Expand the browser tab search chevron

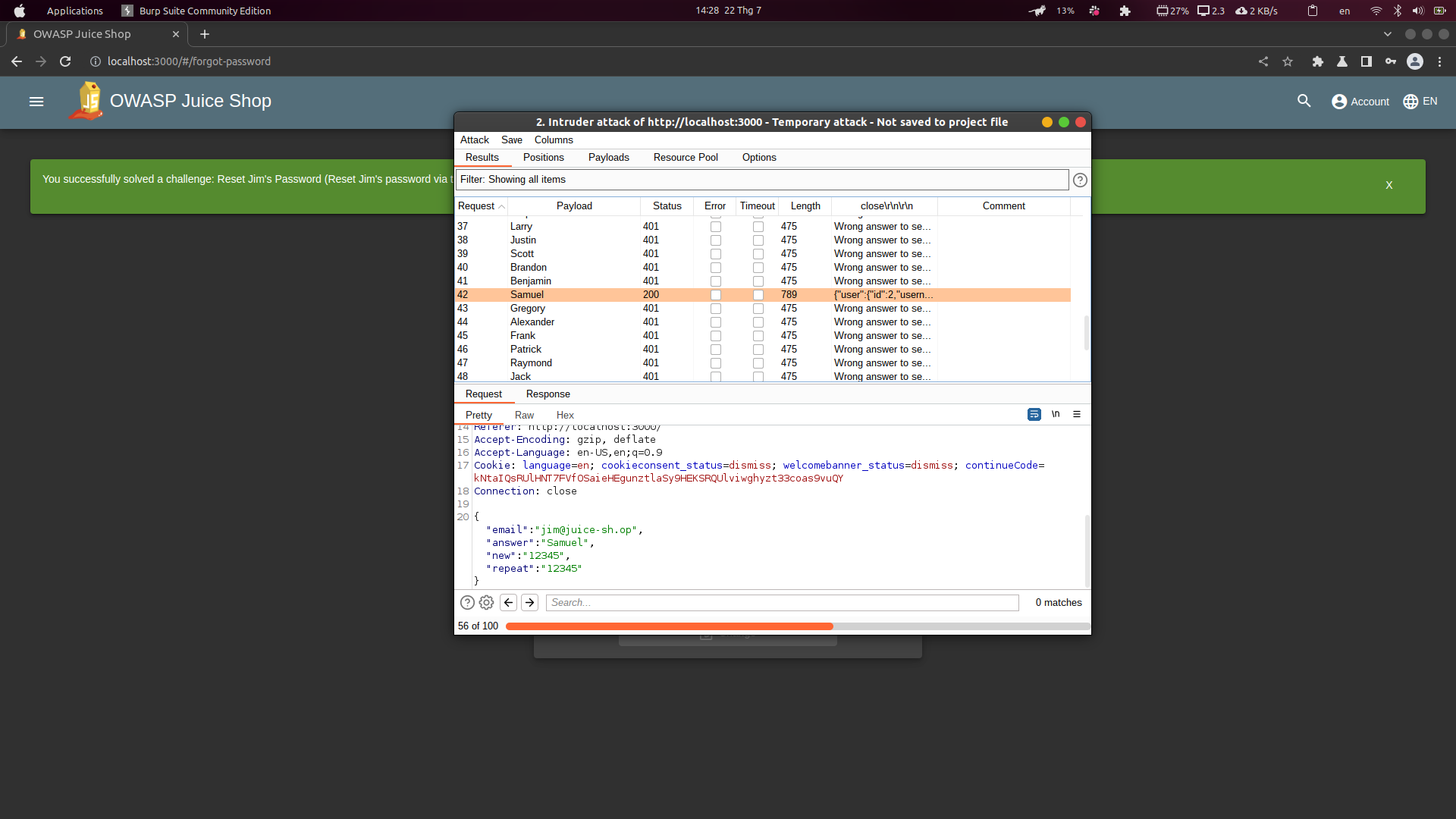[x=1388, y=34]
